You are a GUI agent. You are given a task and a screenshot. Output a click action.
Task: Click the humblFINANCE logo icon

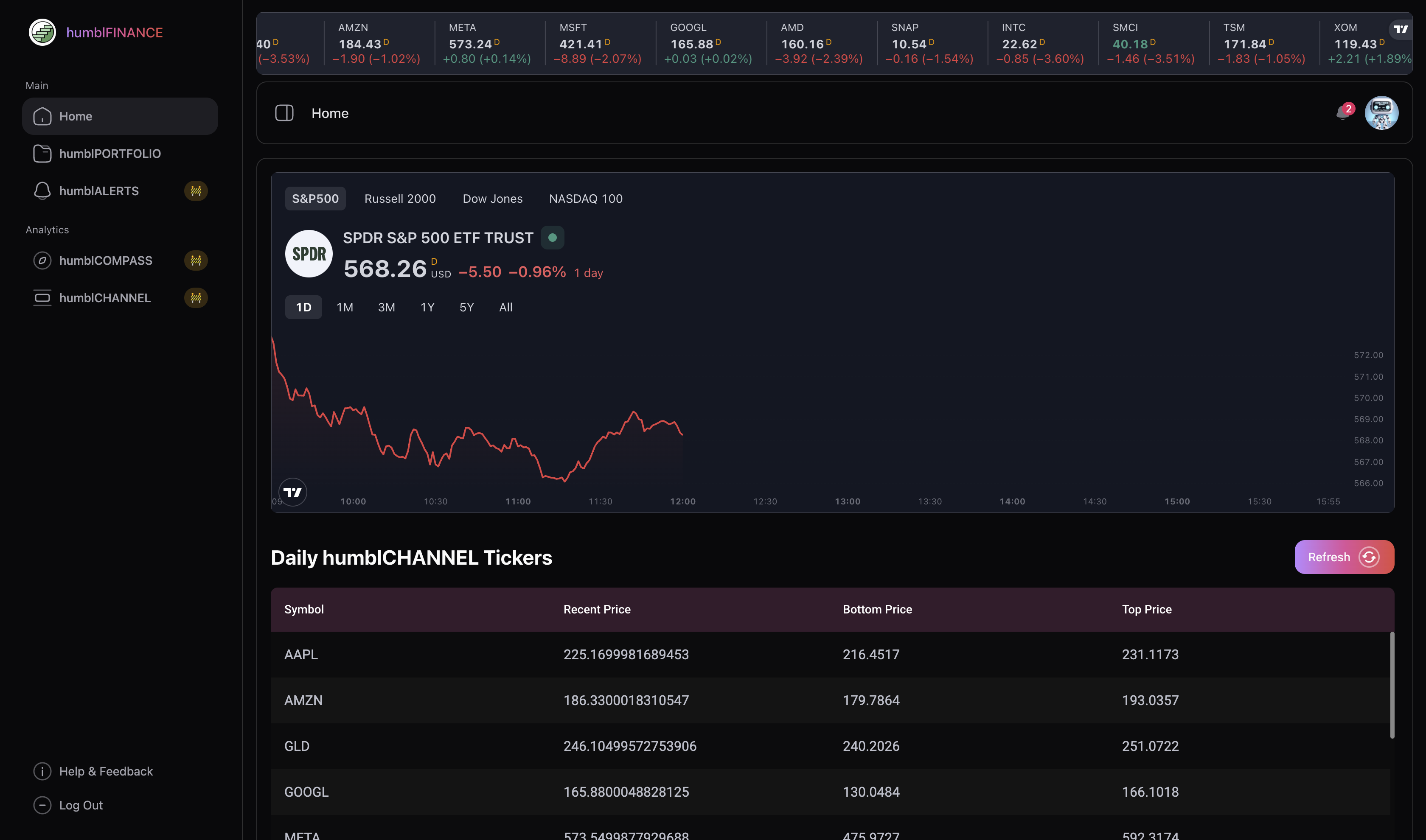point(42,32)
